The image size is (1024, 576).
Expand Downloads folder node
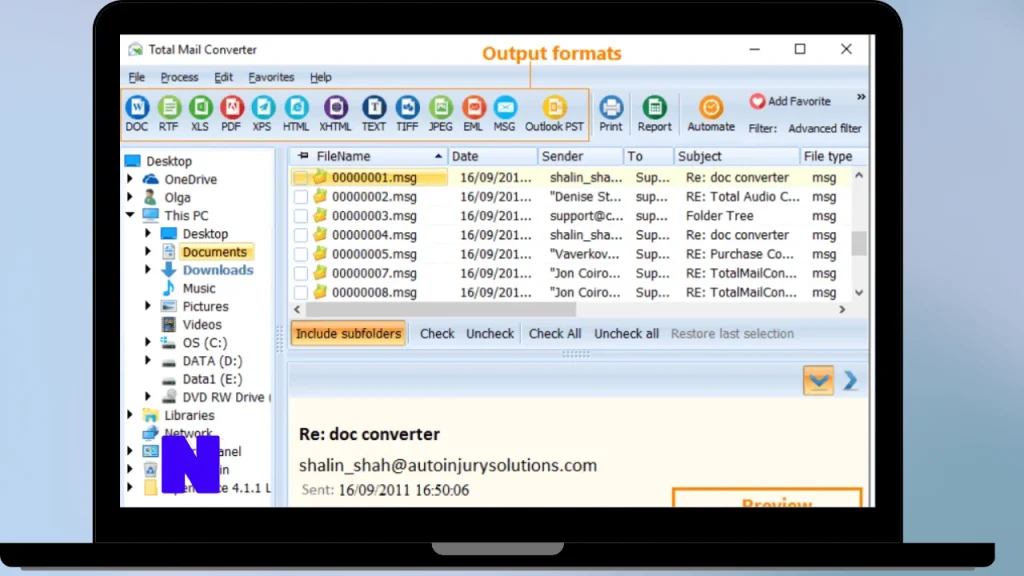(148, 269)
